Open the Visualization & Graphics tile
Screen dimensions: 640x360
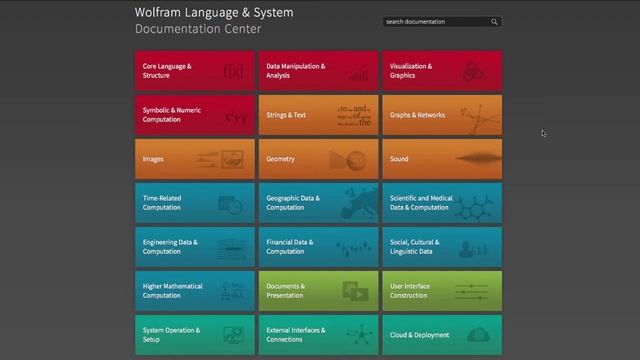pyautogui.click(x=442, y=71)
